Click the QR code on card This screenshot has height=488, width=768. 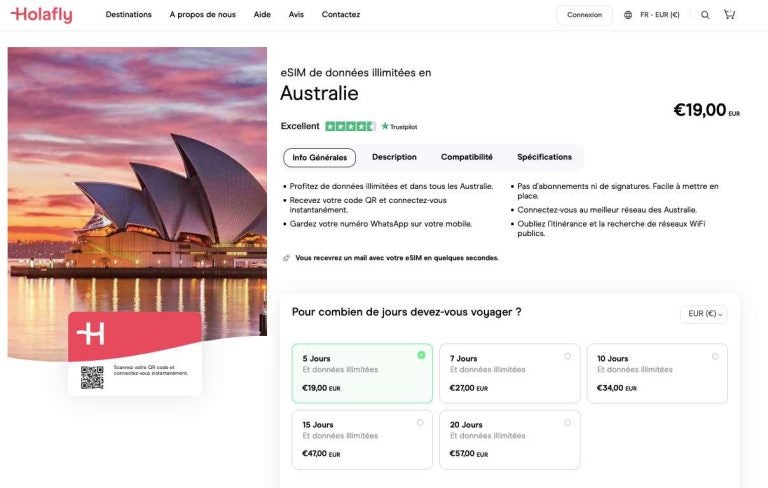click(x=92, y=377)
